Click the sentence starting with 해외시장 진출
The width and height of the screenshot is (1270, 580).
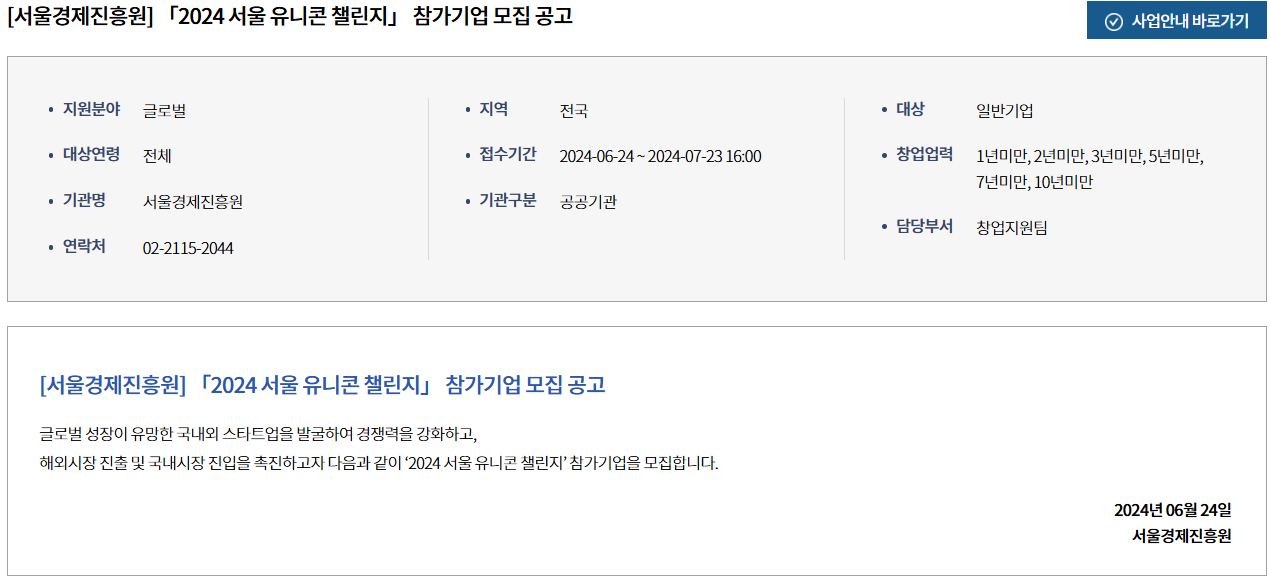pyautogui.click(x=379, y=464)
